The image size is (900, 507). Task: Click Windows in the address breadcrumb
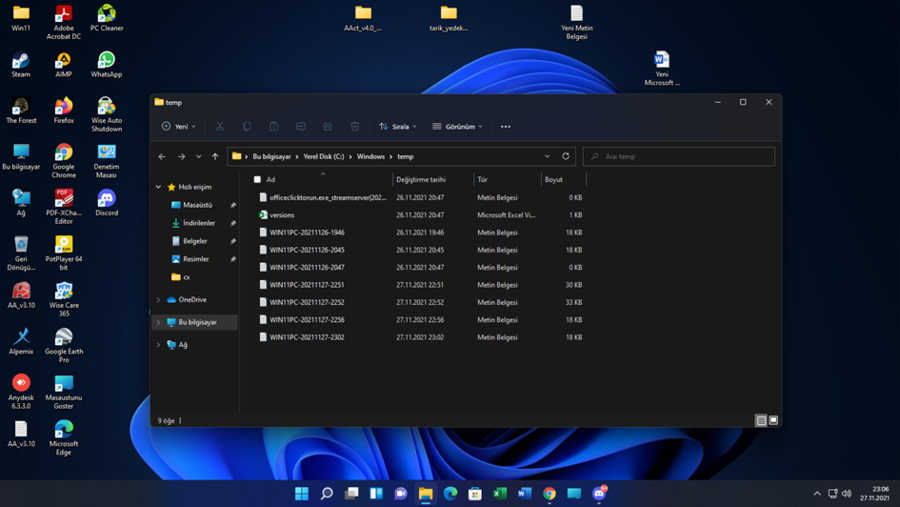[370, 157]
